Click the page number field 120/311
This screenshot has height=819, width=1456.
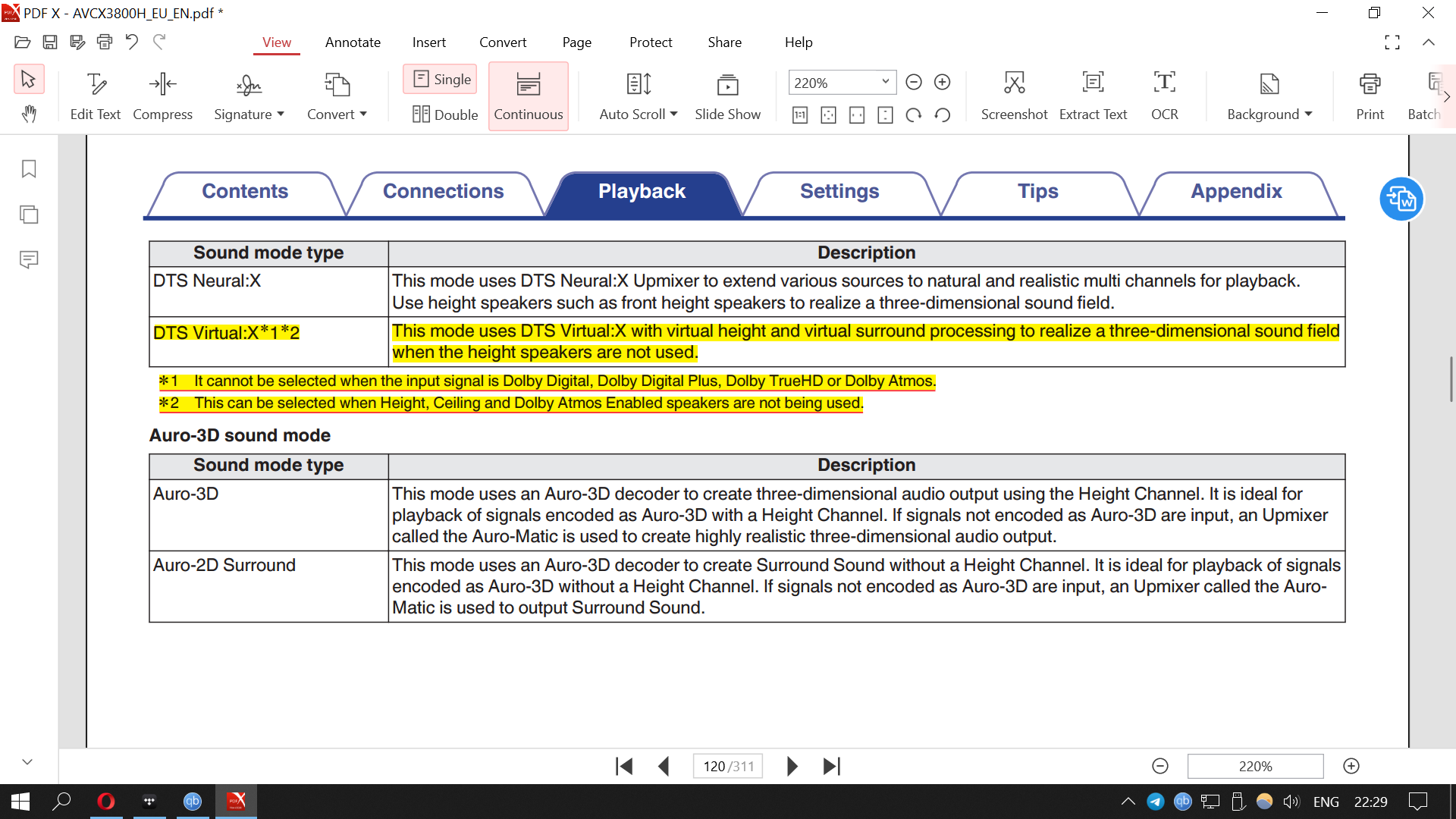[728, 767]
